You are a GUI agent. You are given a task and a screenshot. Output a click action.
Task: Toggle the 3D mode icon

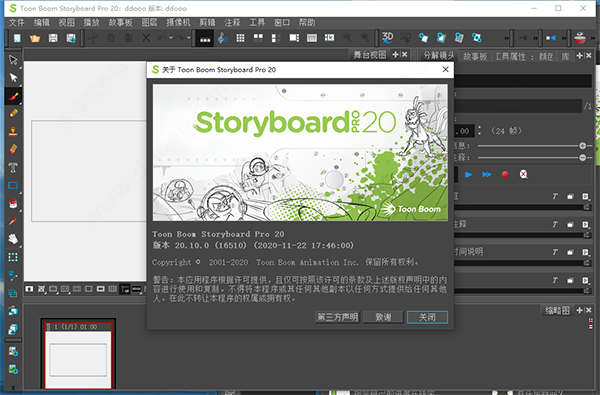387,38
